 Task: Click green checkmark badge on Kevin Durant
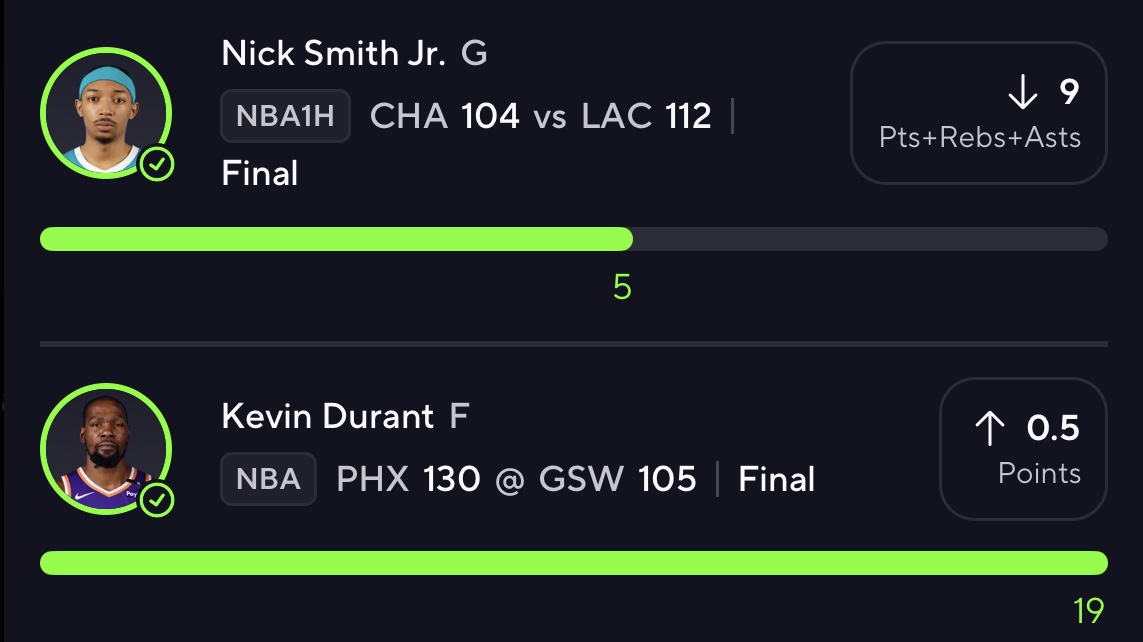(x=157, y=500)
